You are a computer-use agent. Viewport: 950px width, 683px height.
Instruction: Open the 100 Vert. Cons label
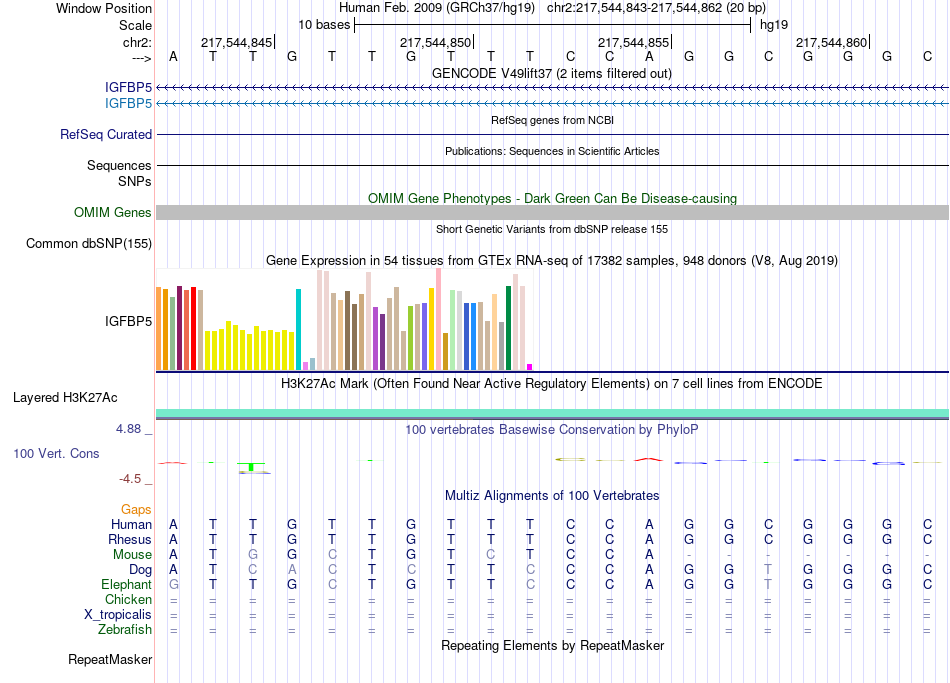point(56,453)
